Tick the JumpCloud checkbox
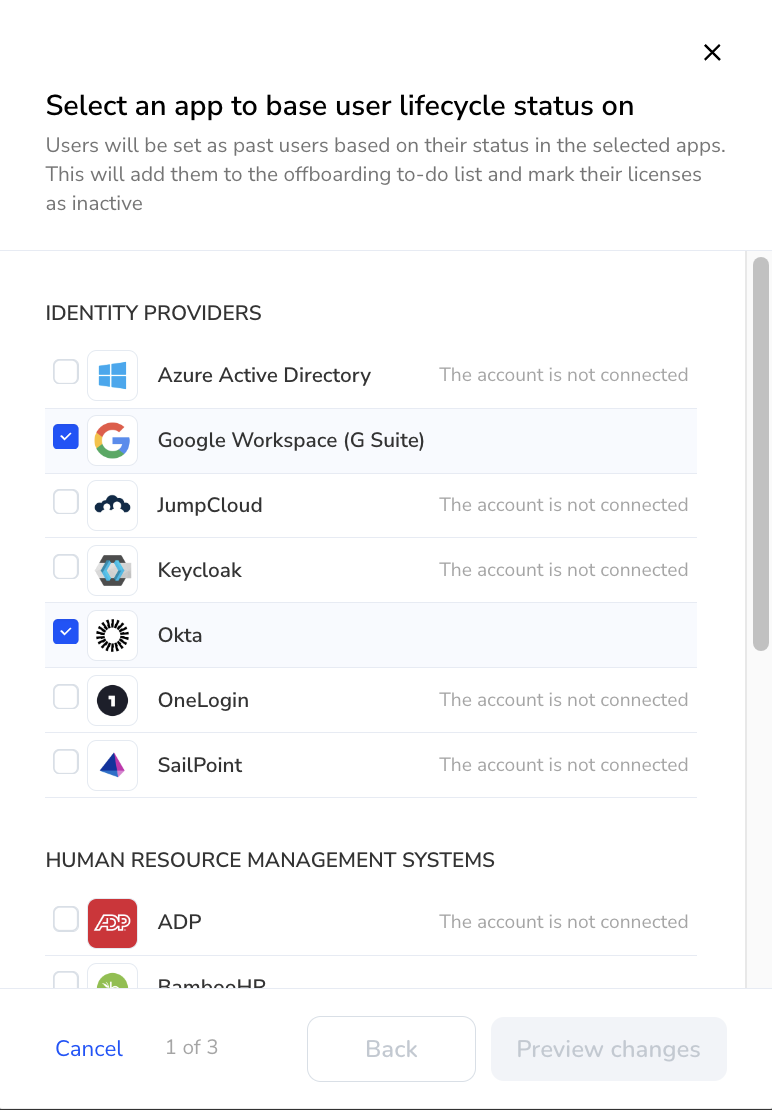 [66, 502]
